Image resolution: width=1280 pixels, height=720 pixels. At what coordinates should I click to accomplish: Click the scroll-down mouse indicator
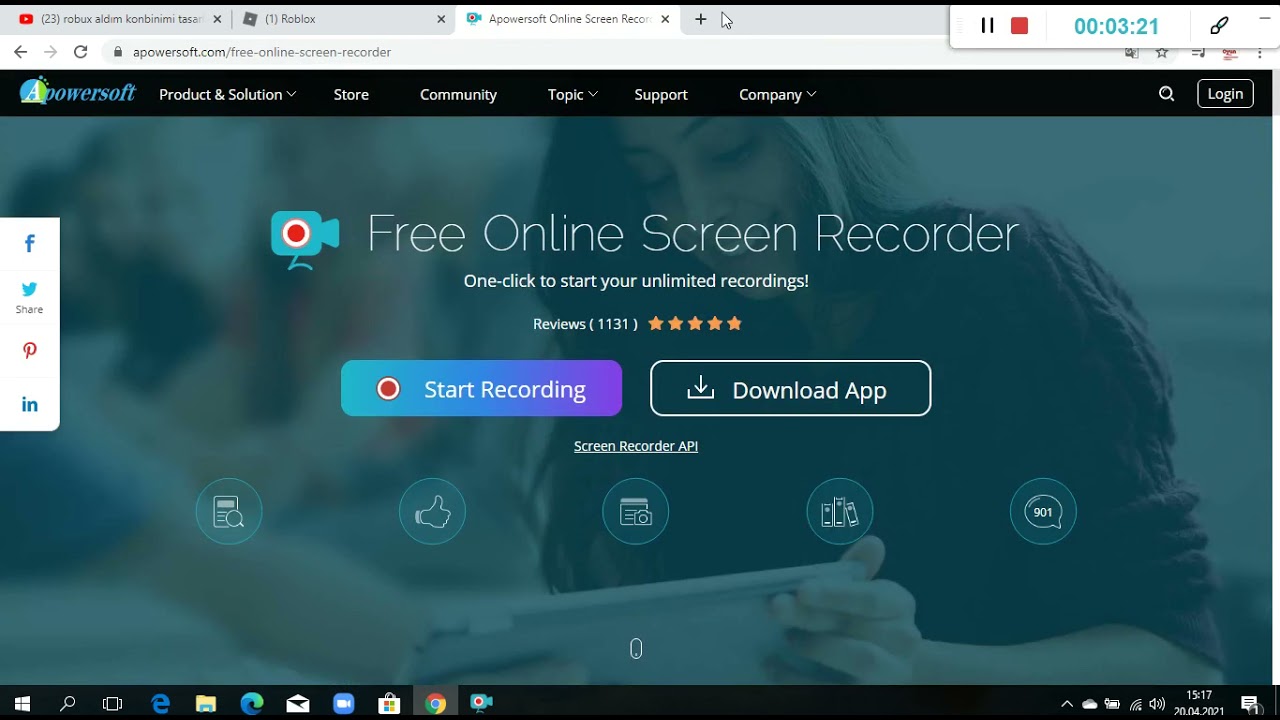pos(636,649)
